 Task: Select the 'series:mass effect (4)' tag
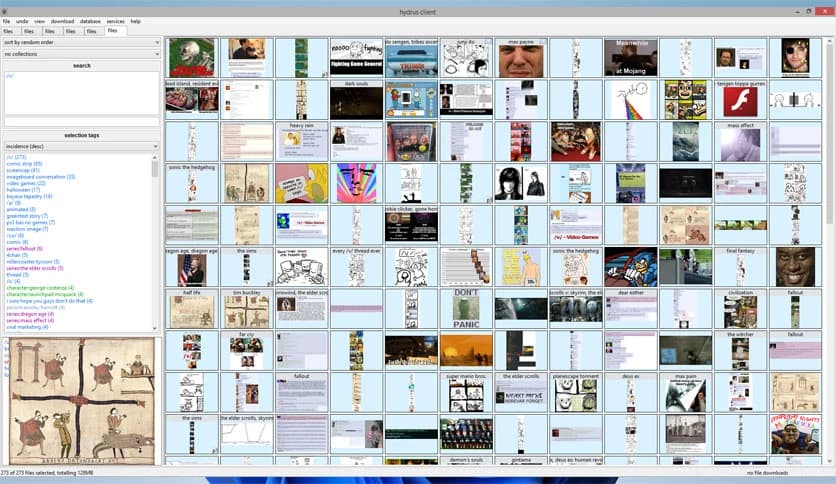click(30, 320)
